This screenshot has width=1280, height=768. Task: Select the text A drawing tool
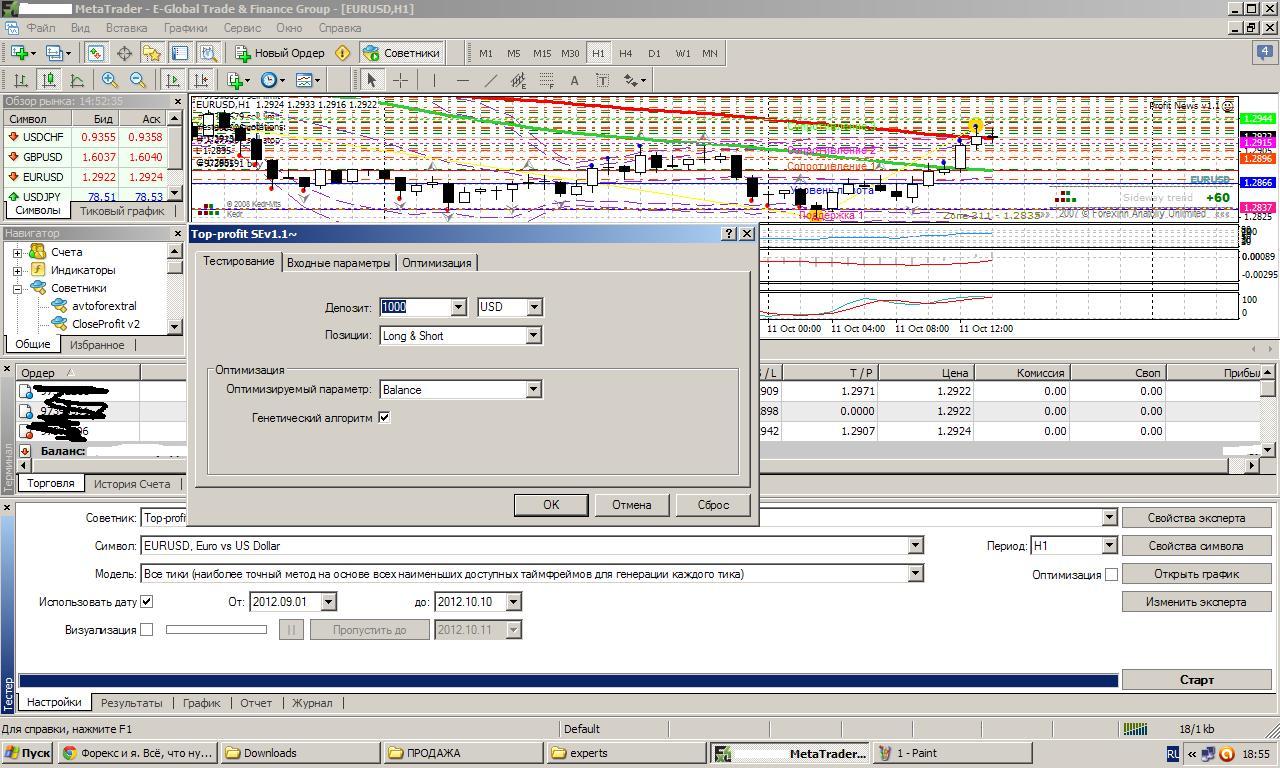coord(574,80)
